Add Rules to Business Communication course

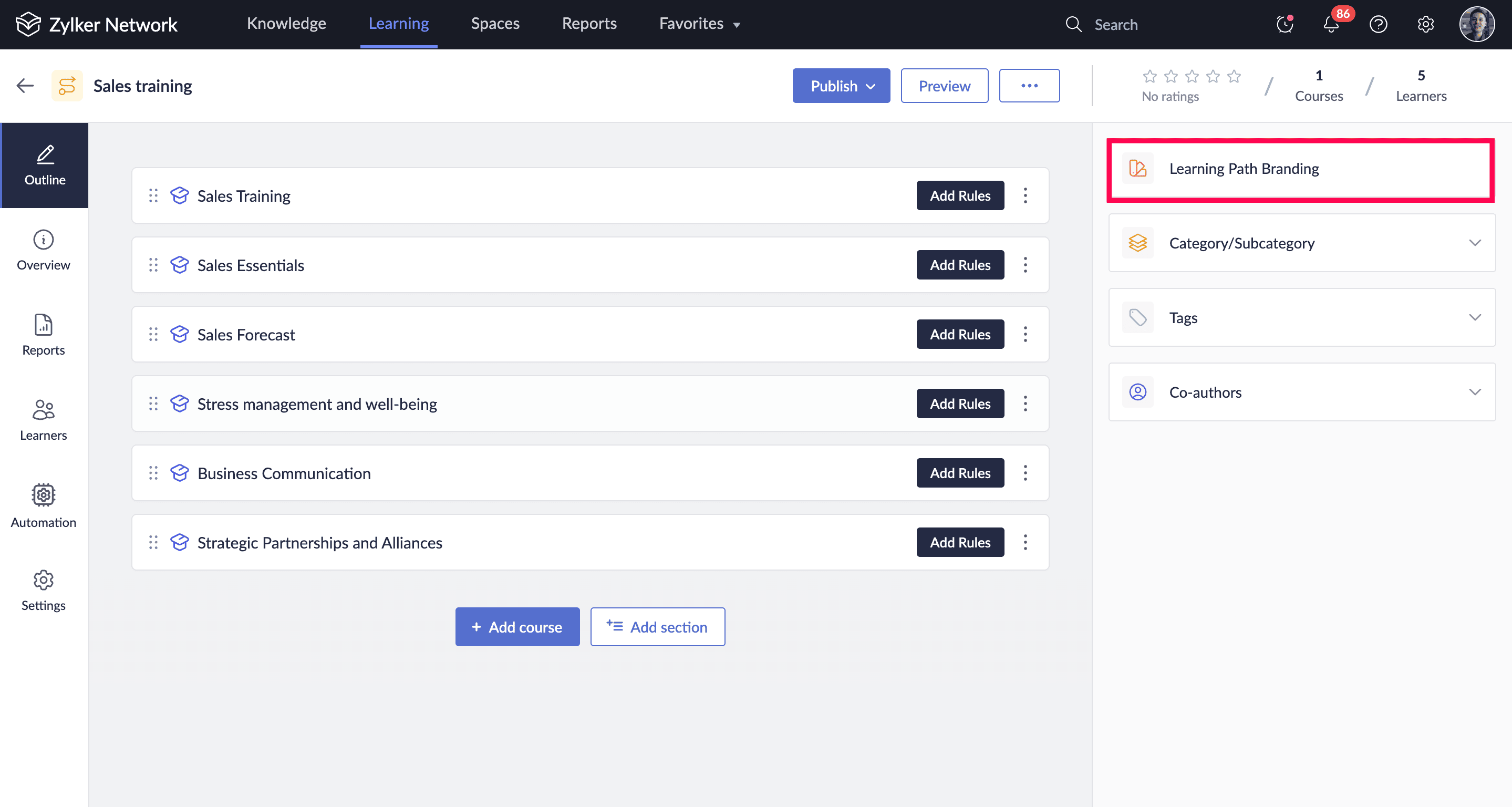click(x=960, y=473)
